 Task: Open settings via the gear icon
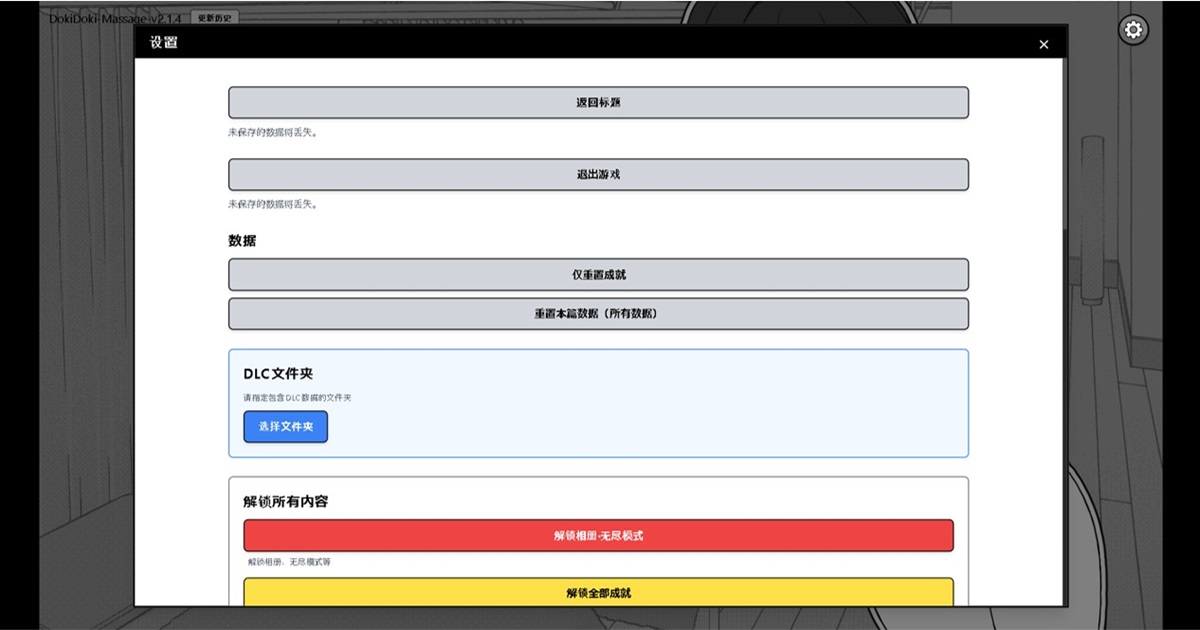coord(1133,30)
